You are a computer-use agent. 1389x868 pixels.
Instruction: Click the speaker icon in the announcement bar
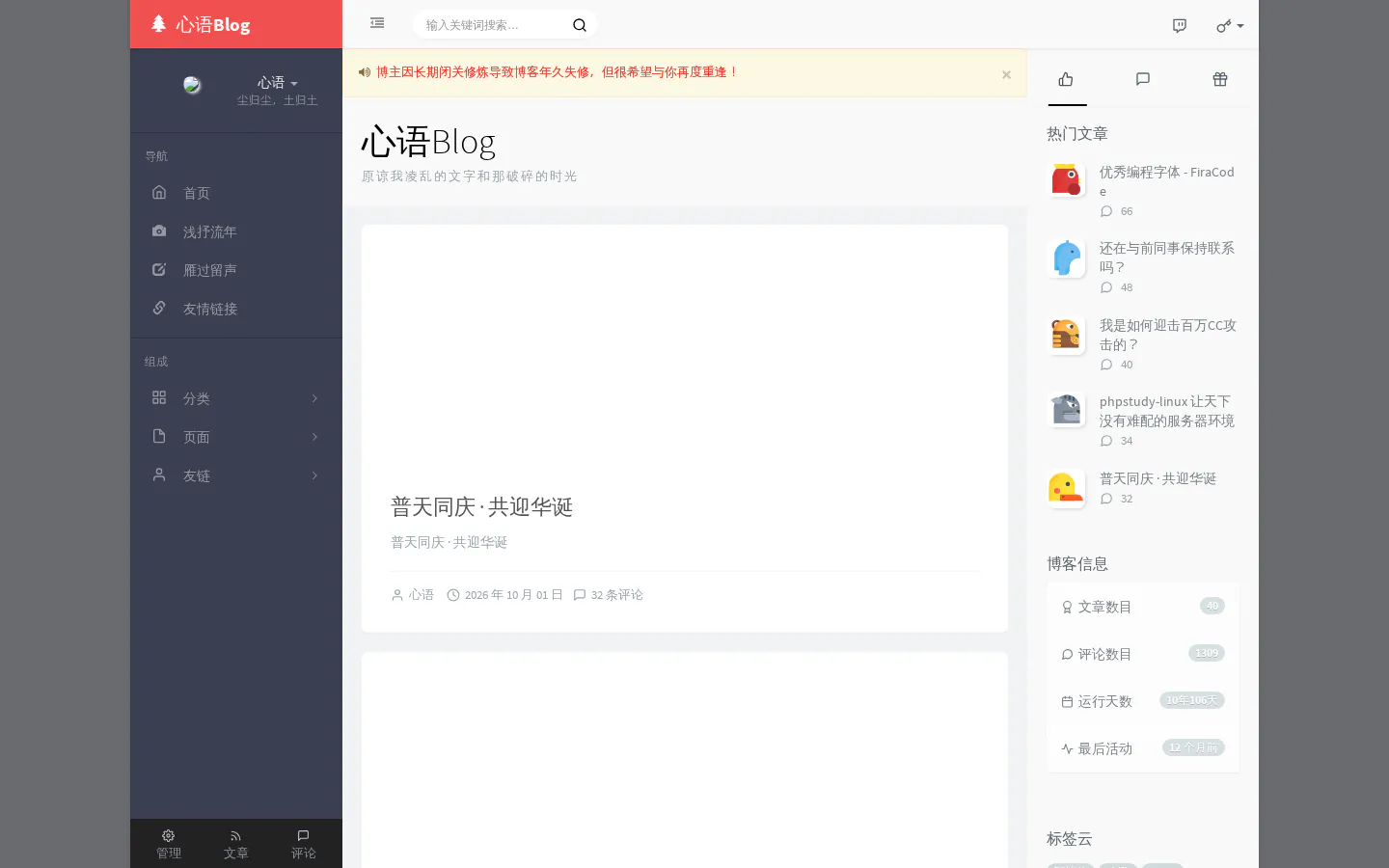[x=364, y=72]
